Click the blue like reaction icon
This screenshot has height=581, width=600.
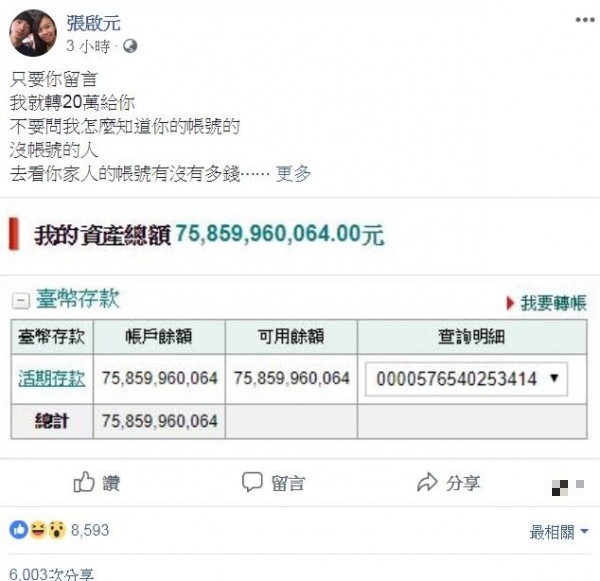tap(18, 530)
